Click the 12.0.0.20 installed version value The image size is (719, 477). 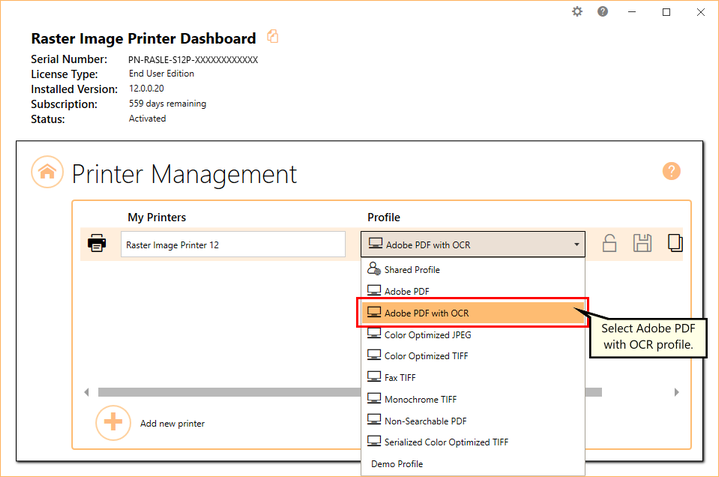(146, 89)
